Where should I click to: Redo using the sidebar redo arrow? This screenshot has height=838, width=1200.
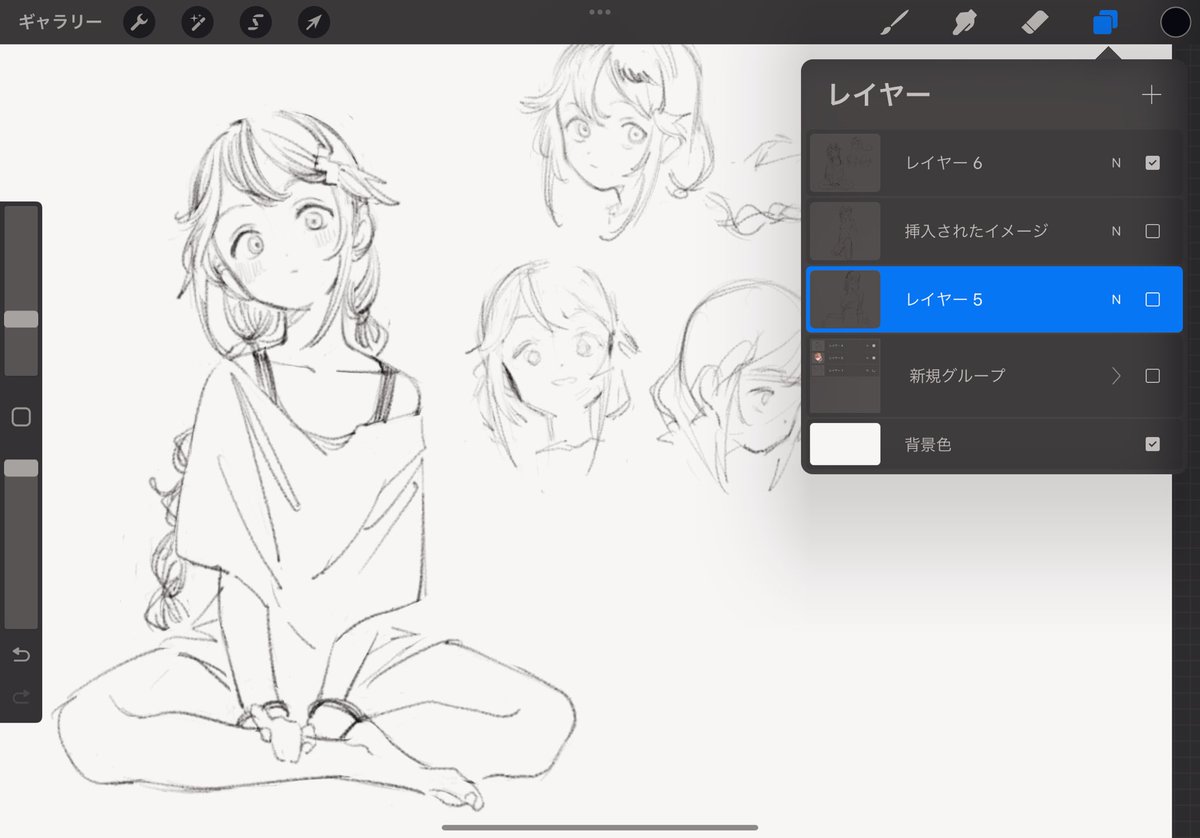(21, 697)
